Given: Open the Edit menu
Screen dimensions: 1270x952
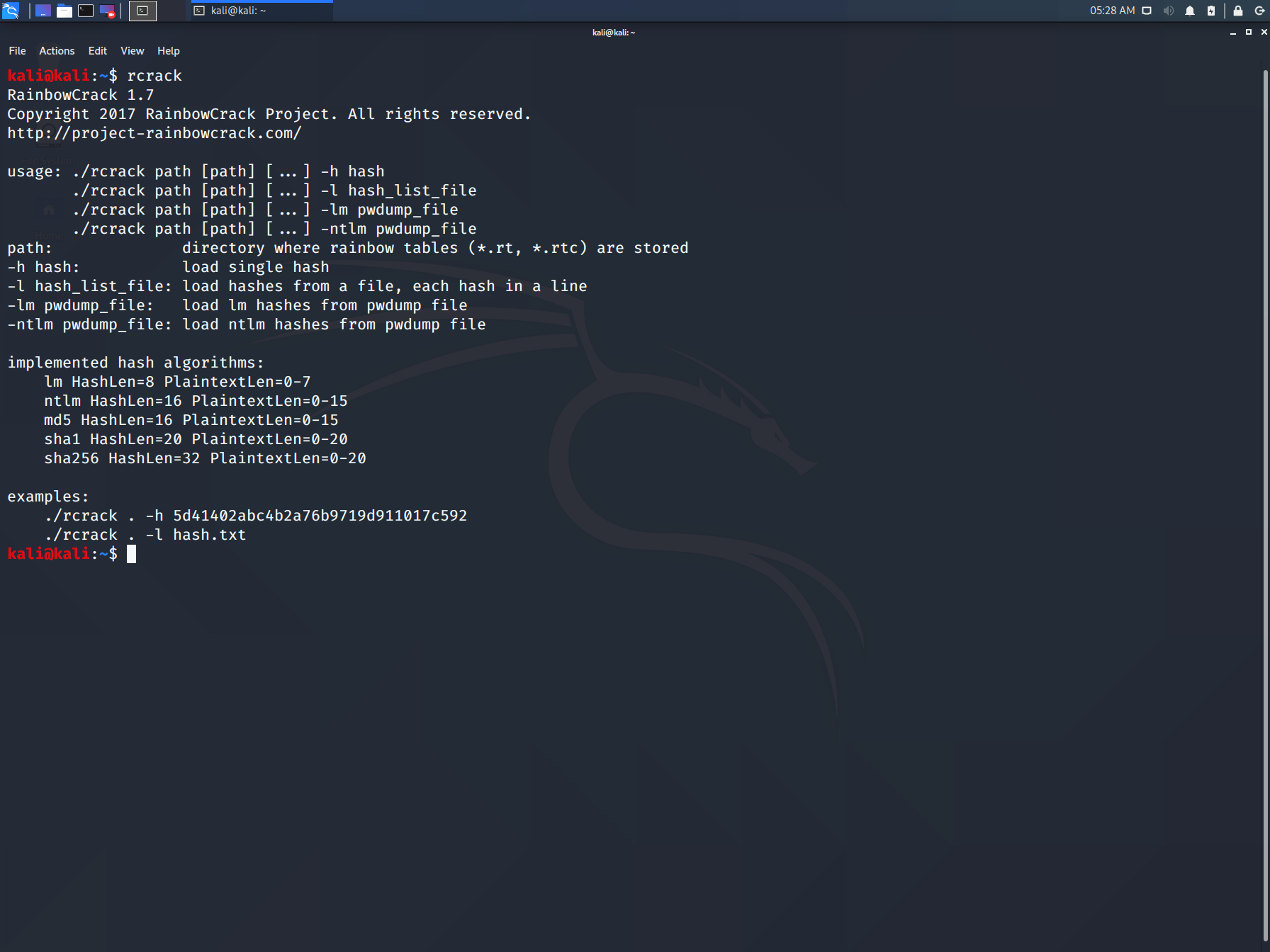Looking at the screenshot, I should tap(97, 51).
